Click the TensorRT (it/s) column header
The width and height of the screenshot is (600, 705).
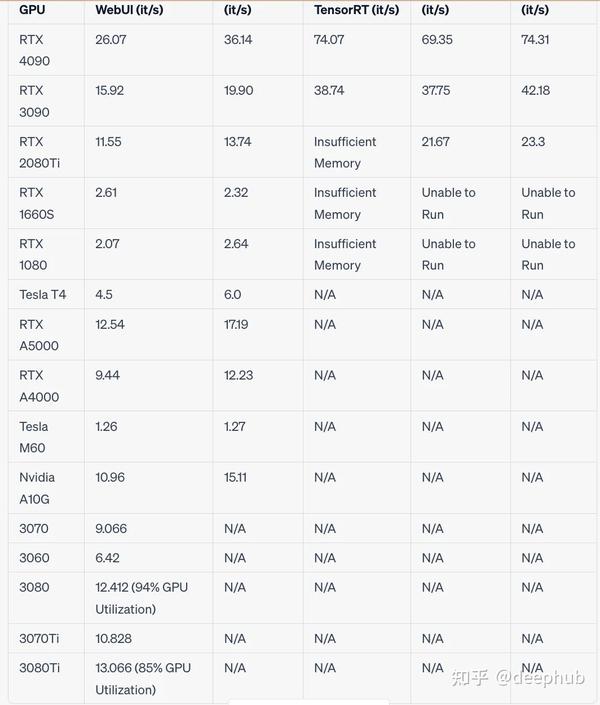pos(356,9)
